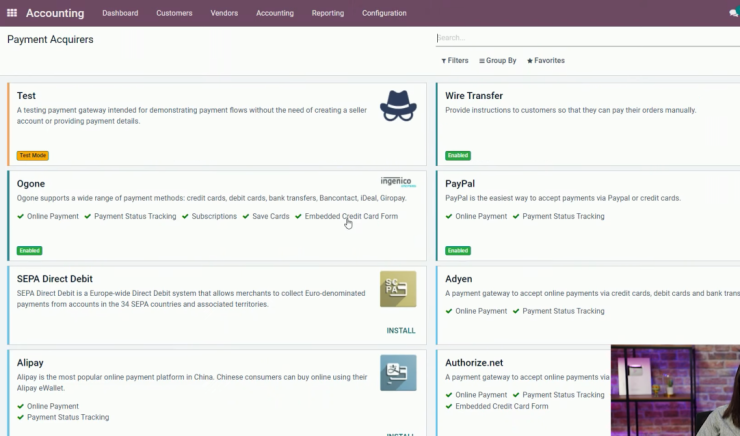Open the Configuration menu
This screenshot has height=436, width=740.
384,13
